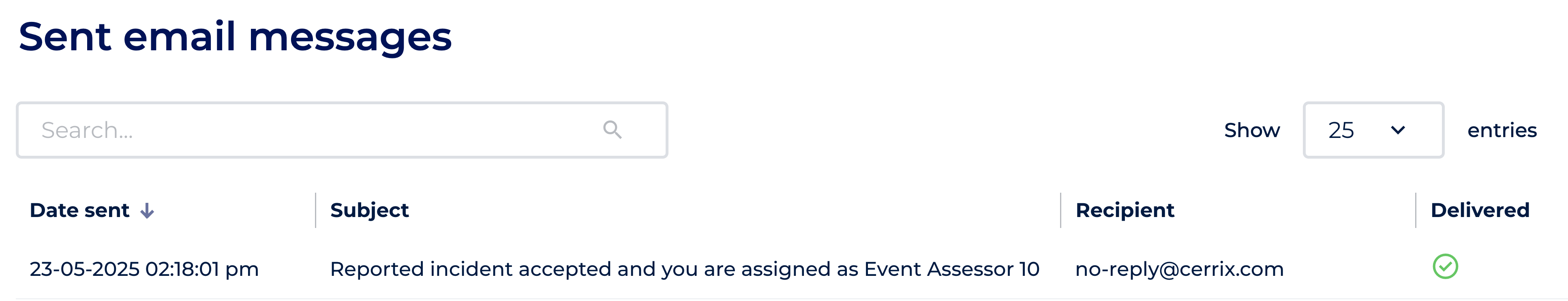Open the 25 entries dropdown
Screen dimensions: 1568x301
click(x=1373, y=130)
